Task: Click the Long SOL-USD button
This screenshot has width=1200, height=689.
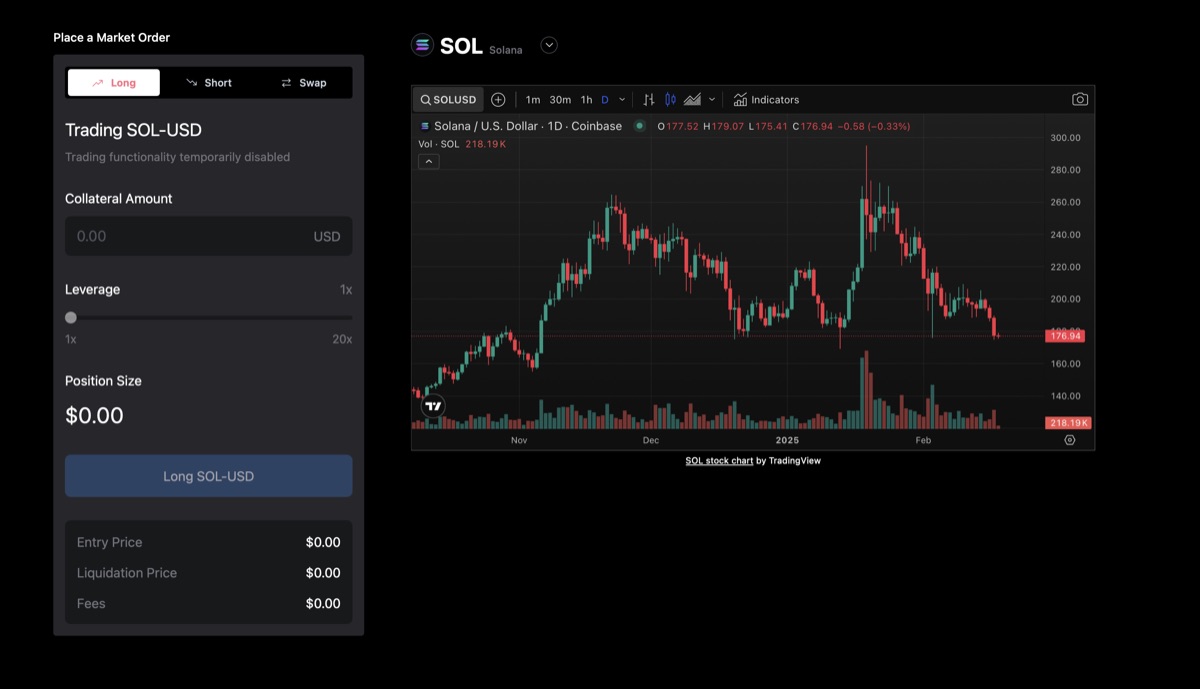Action: pyautogui.click(x=209, y=476)
